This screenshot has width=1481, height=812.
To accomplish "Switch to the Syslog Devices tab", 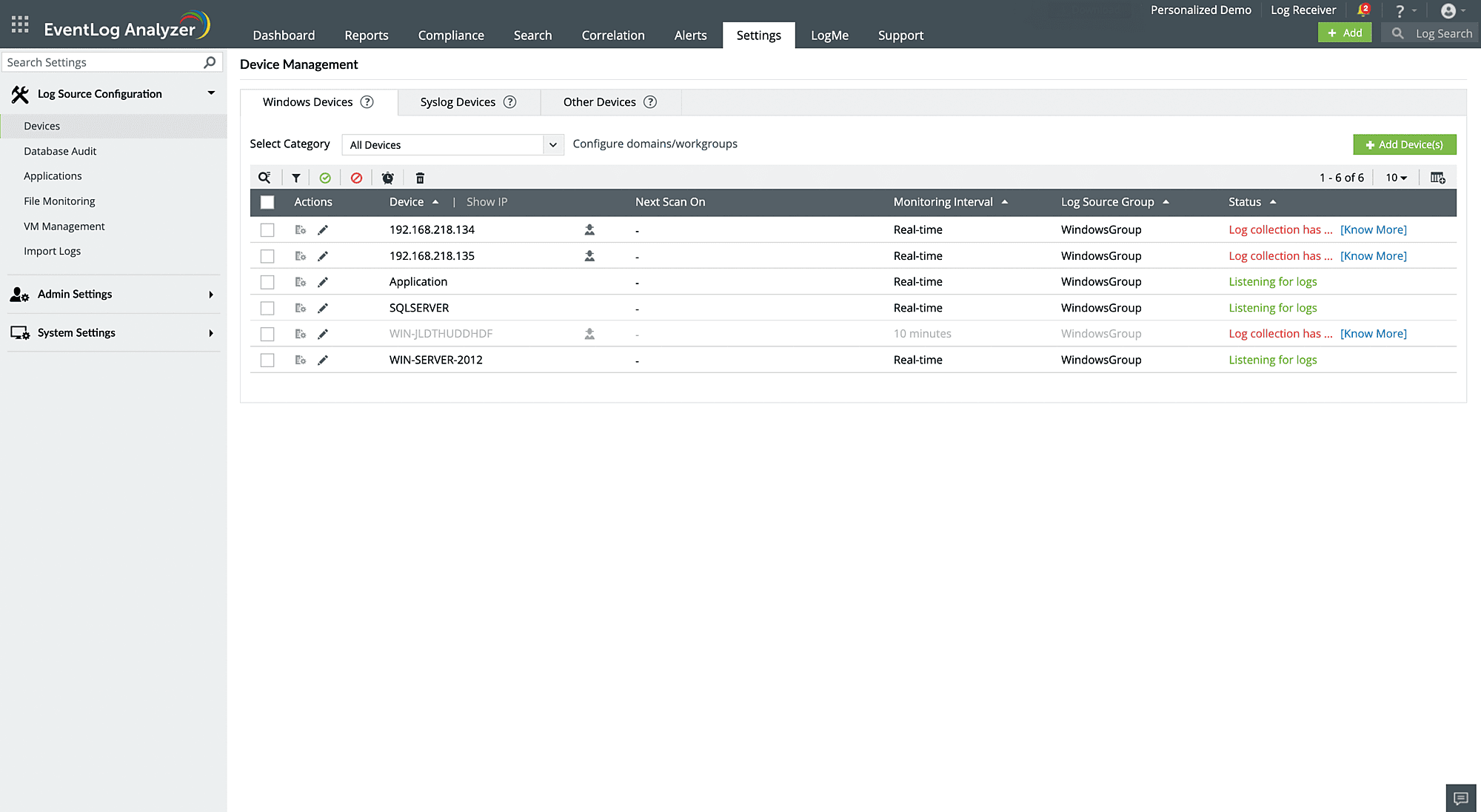I will pos(458,101).
